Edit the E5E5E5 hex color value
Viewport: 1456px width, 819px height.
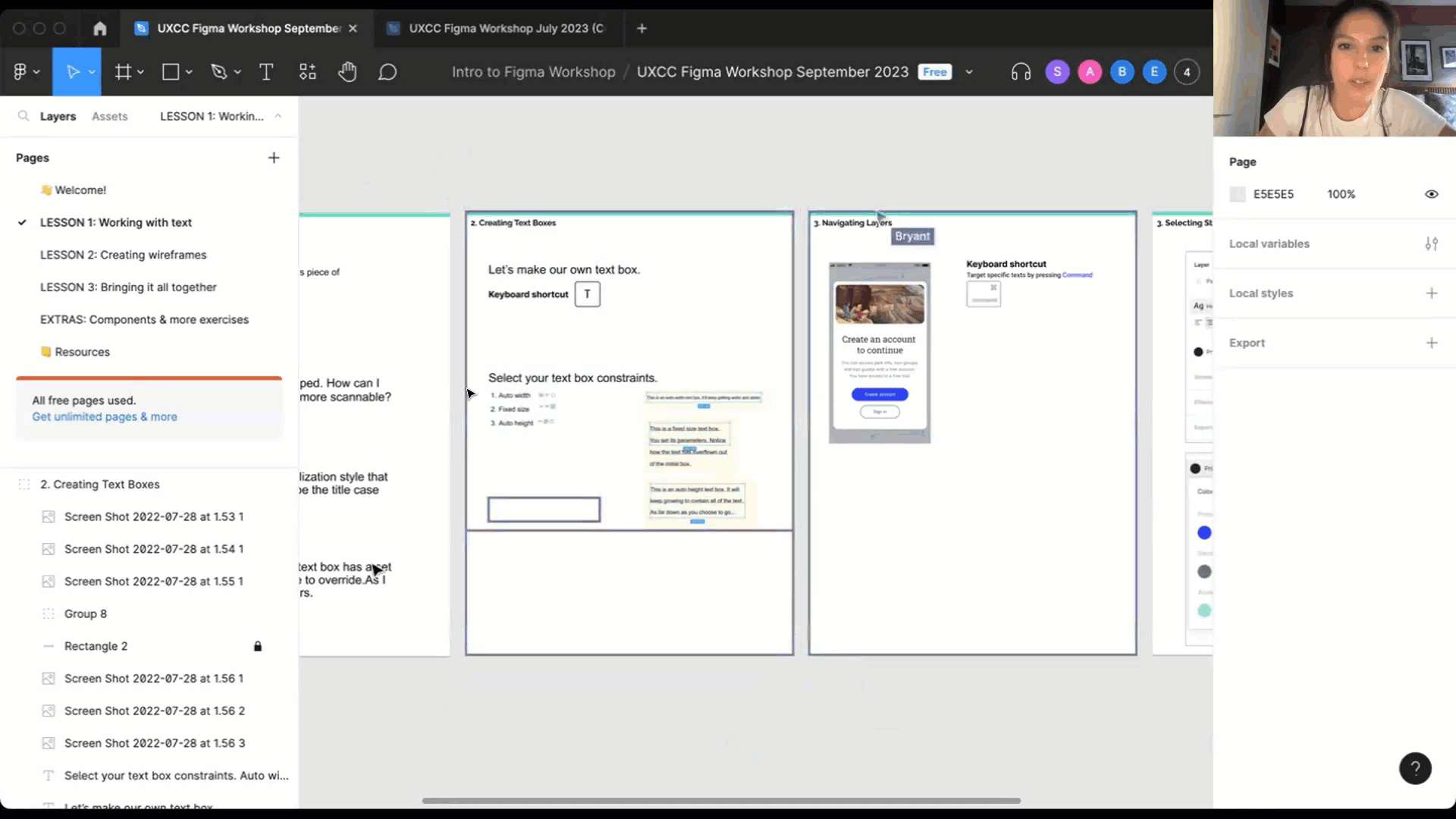[x=1273, y=194]
